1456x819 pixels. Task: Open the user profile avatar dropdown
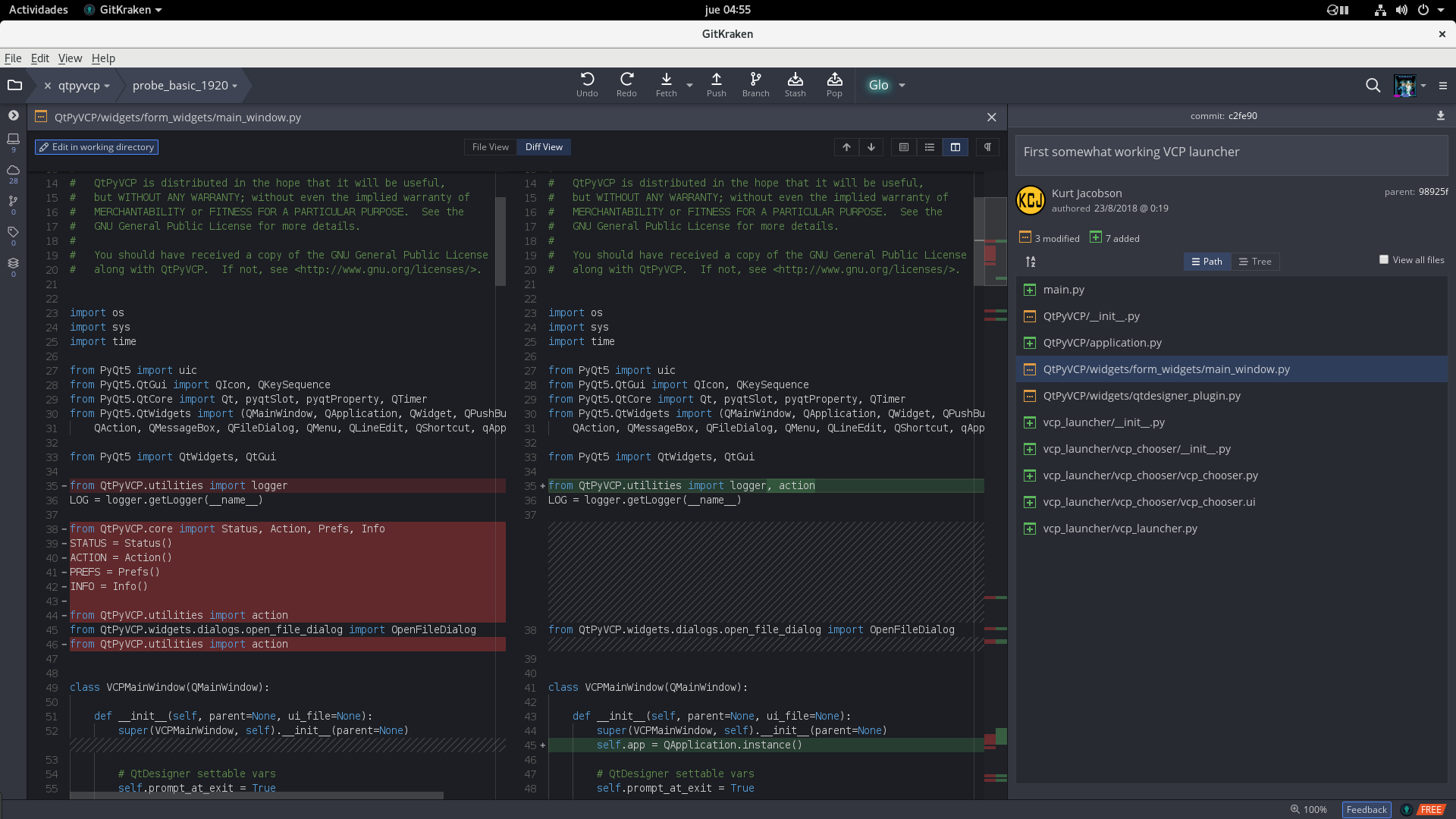pyautogui.click(x=1410, y=86)
